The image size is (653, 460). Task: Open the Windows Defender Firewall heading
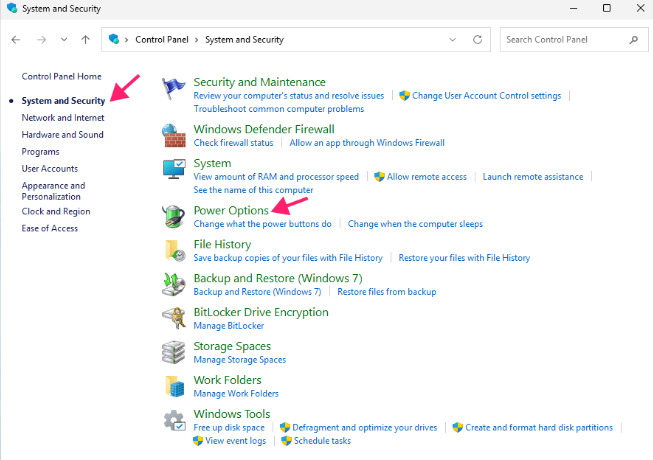pos(264,129)
